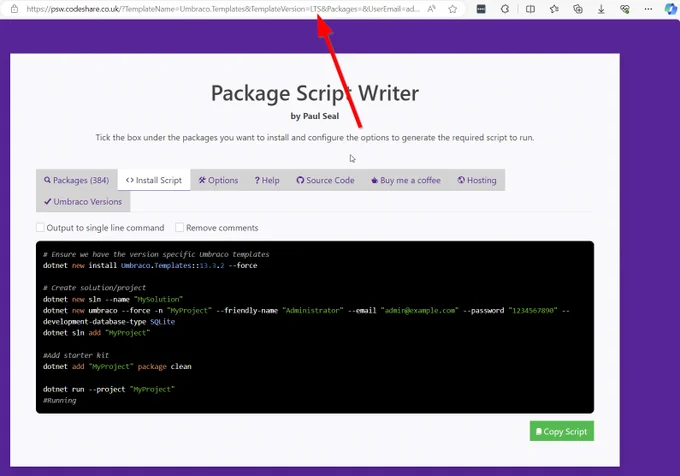The image size is (680, 476).
Task: Open the Settings and more ellipsis menu
Action: (648, 9)
